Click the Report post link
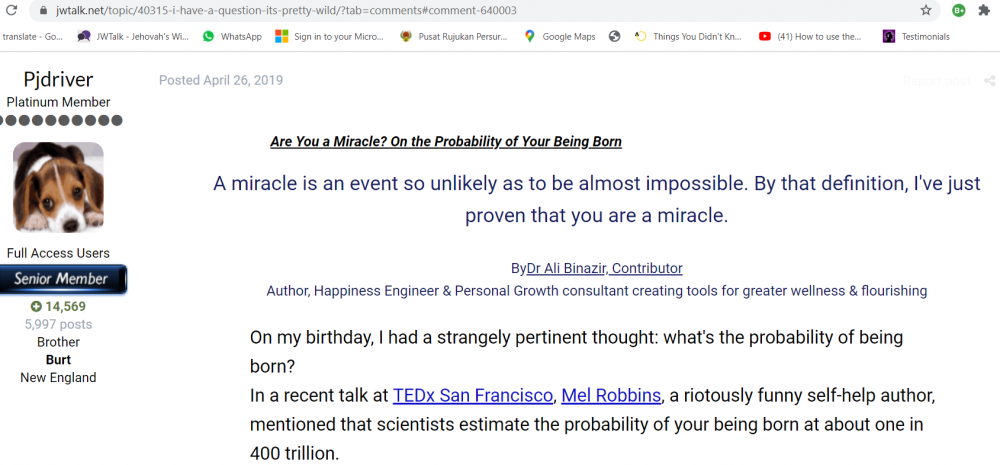Image resolution: width=1000 pixels, height=465 pixels. coord(936,81)
